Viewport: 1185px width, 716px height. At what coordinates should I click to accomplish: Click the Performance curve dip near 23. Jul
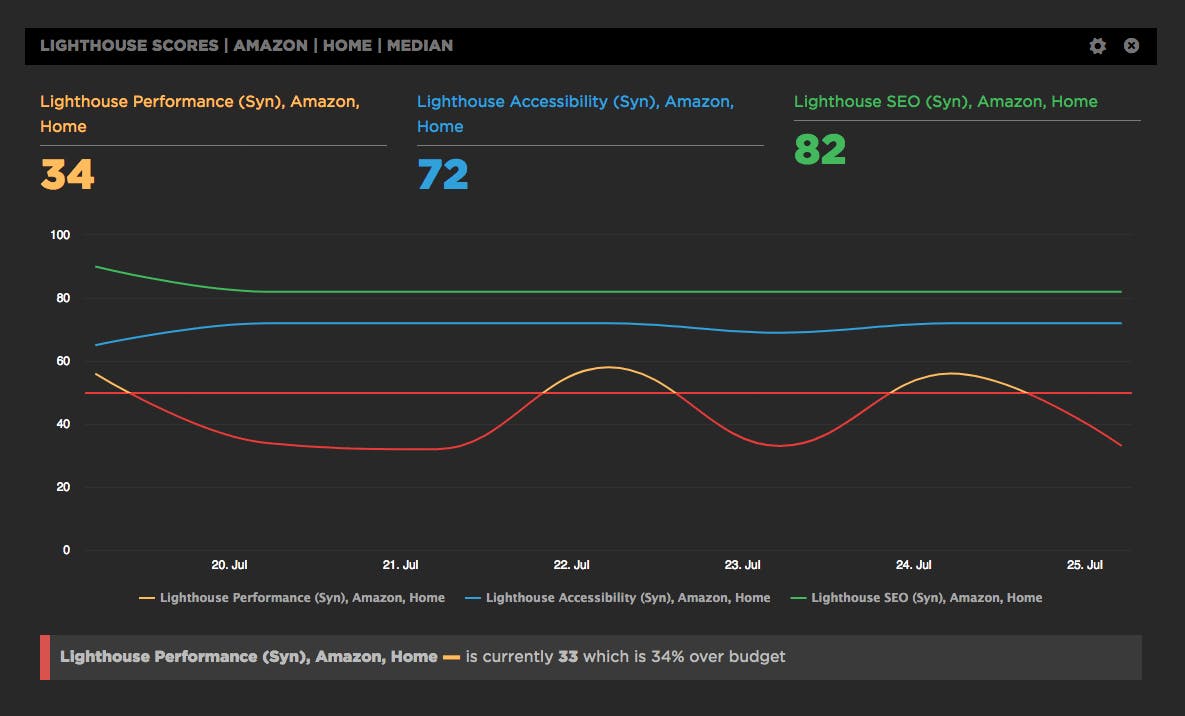click(780, 445)
